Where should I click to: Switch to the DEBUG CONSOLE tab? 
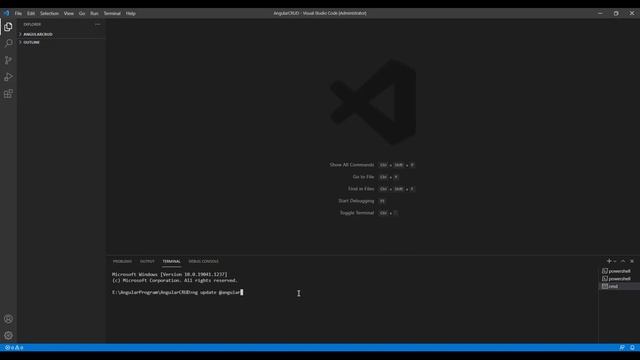pos(204,261)
